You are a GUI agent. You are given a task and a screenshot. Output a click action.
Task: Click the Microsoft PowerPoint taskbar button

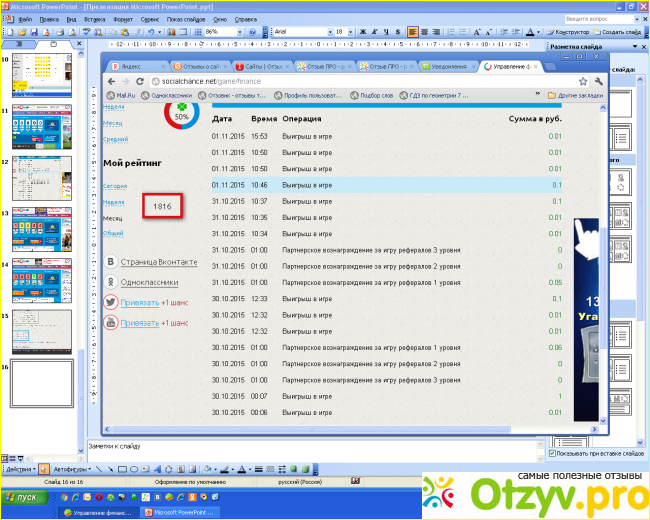tap(179, 513)
